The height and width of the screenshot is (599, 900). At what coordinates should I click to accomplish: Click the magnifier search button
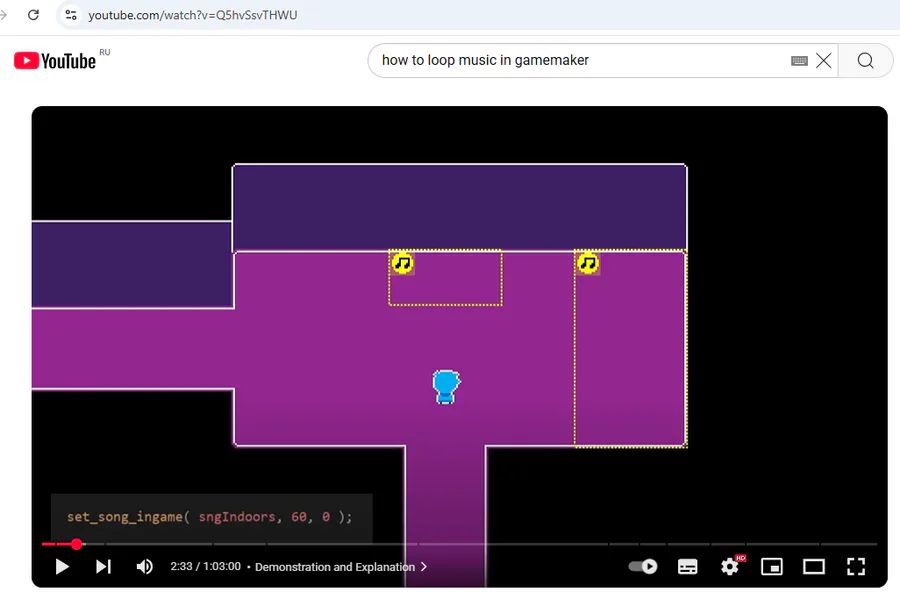click(x=866, y=60)
